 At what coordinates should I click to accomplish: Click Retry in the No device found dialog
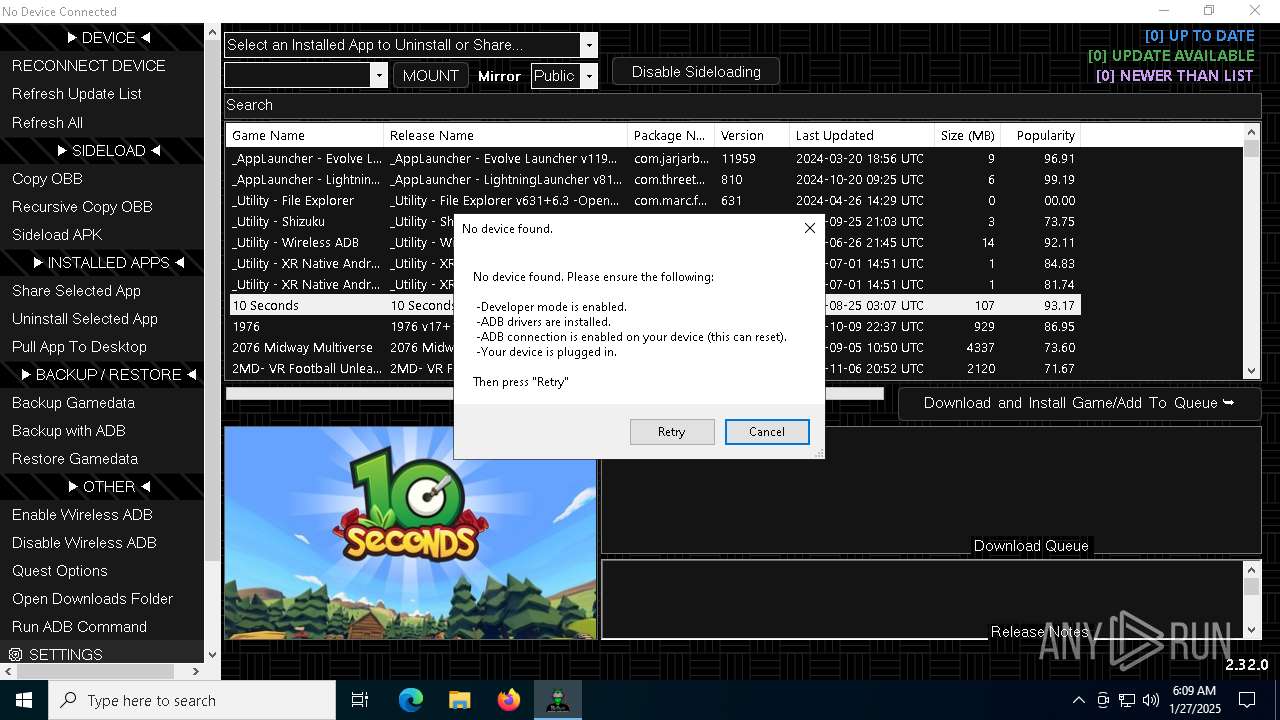[x=672, y=432]
